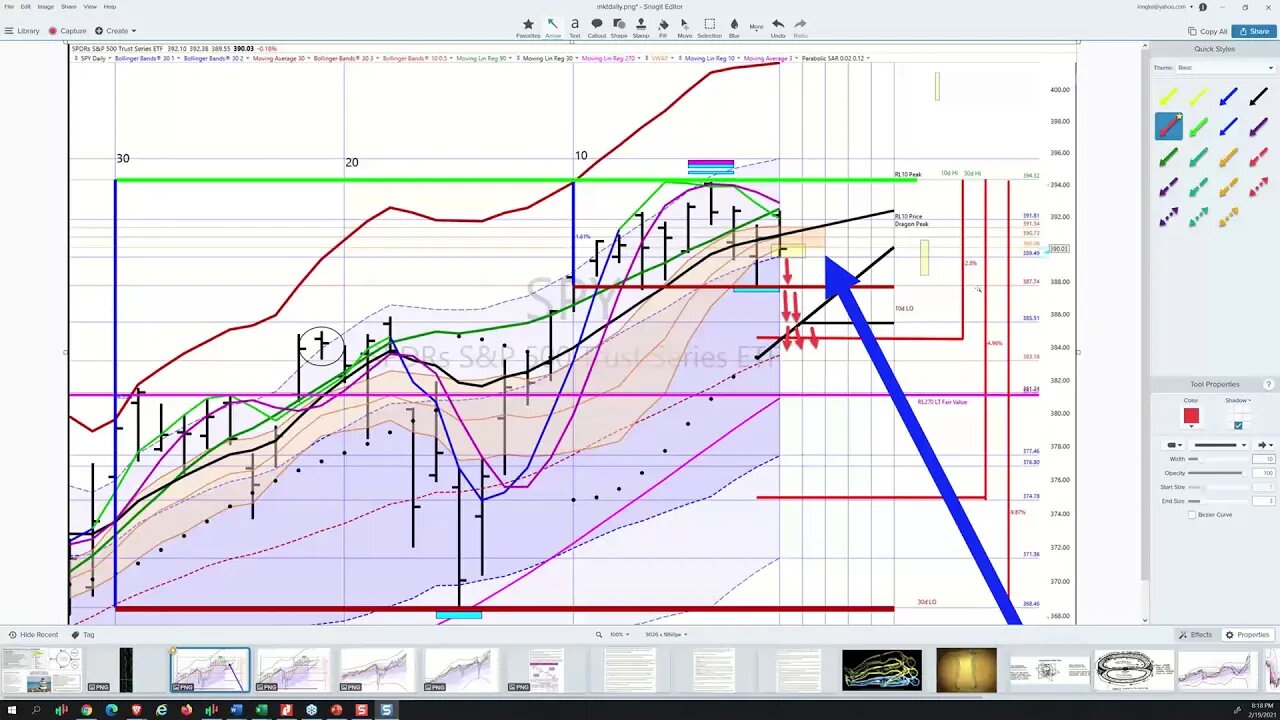This screenshot has width=1280, height=720.
Task: Open the Share menu
Action: (68, 6)
